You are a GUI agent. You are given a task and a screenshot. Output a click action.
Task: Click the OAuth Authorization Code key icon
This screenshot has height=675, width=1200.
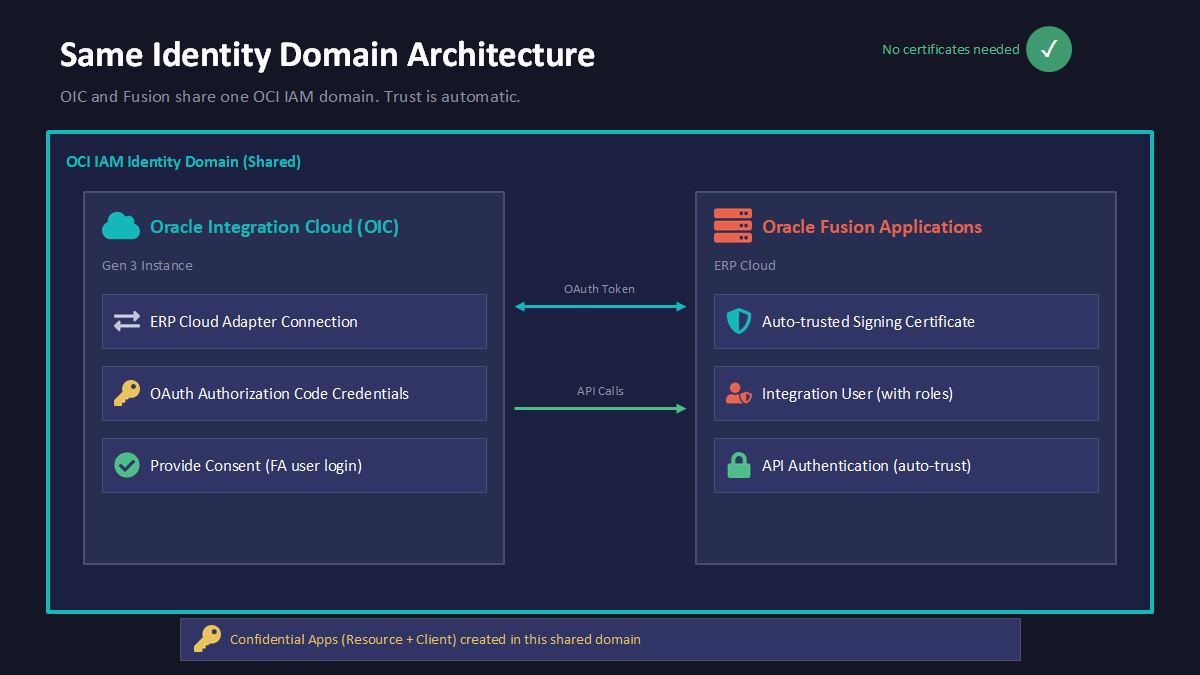point(127,394)
